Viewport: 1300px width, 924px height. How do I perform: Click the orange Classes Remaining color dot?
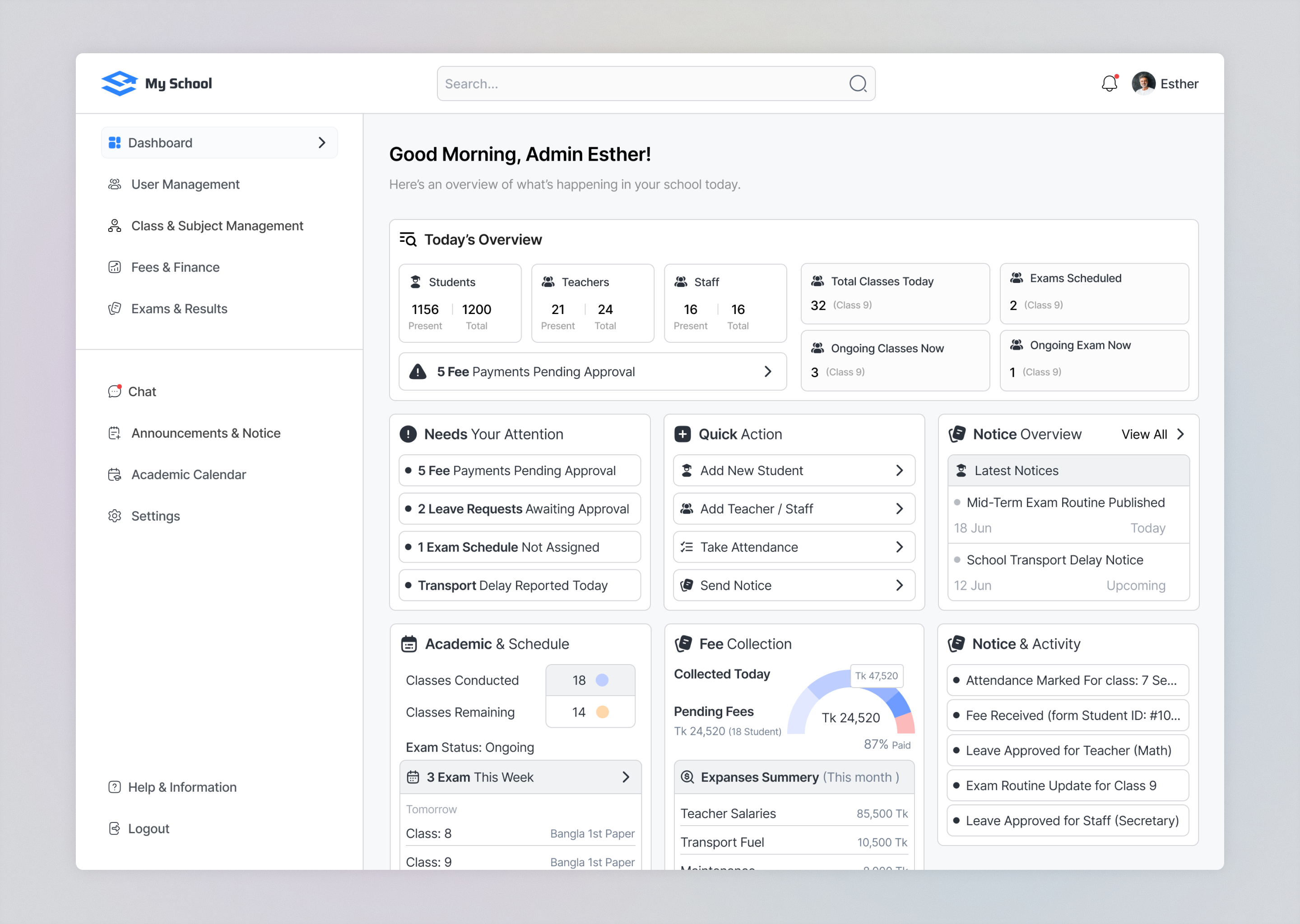coord(602,712)
